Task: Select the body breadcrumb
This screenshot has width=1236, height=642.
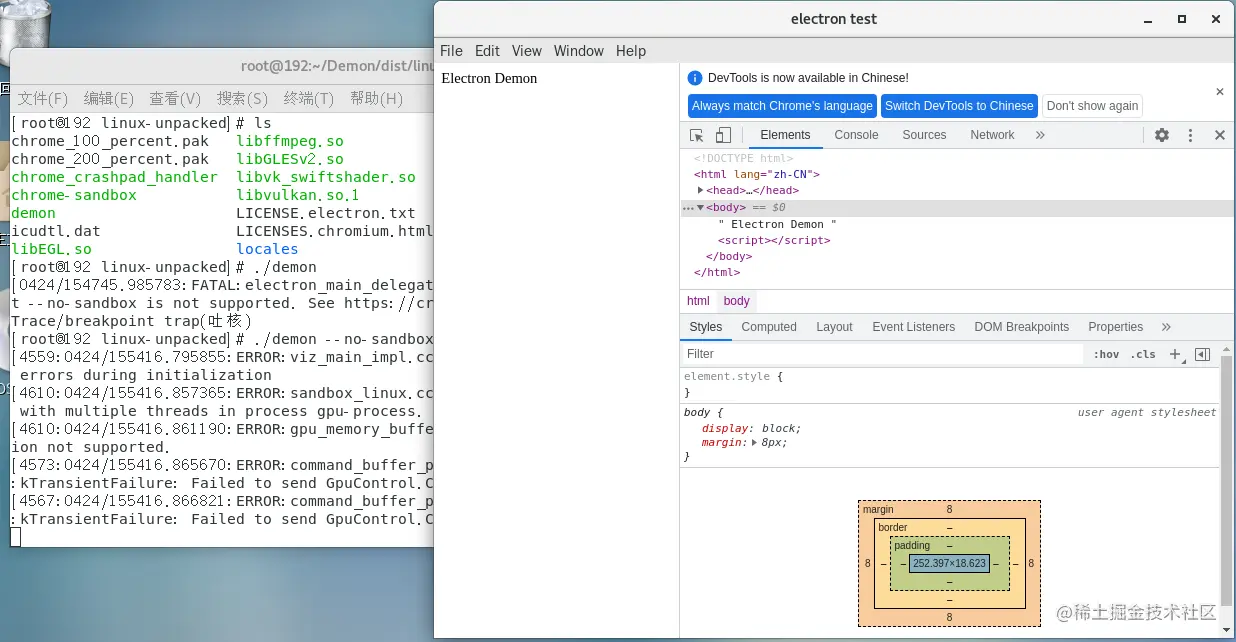Action: 737,301
